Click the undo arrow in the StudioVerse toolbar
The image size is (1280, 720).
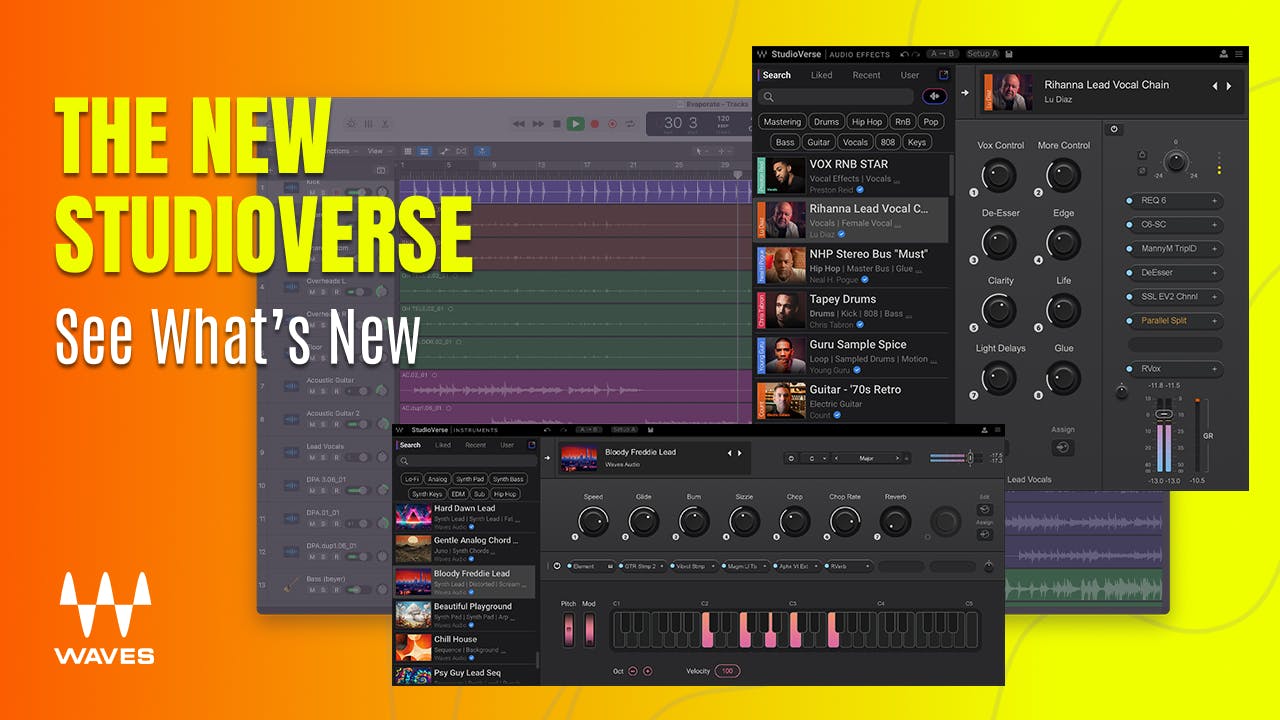pos(903,54)
